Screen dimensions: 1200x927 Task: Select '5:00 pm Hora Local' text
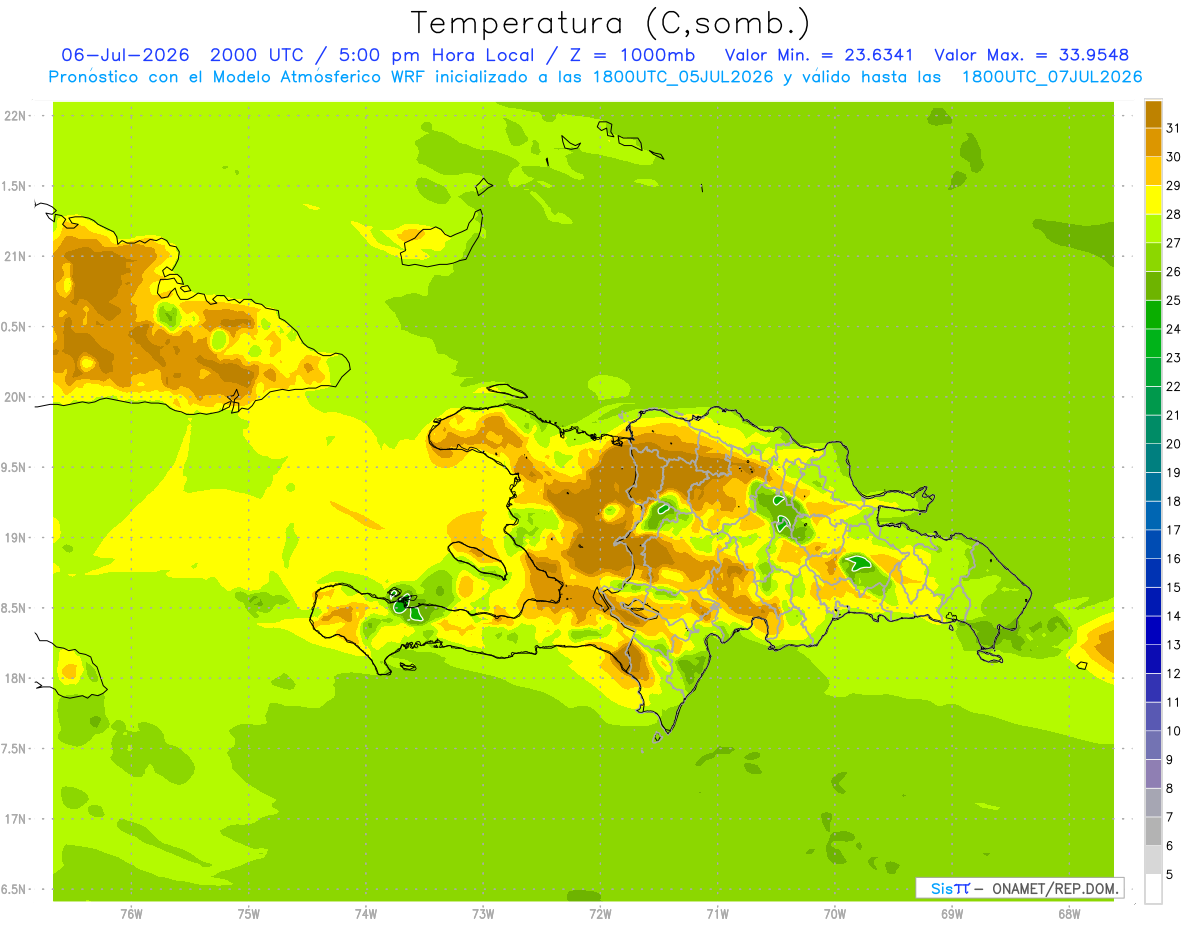(x=434, y=55)
